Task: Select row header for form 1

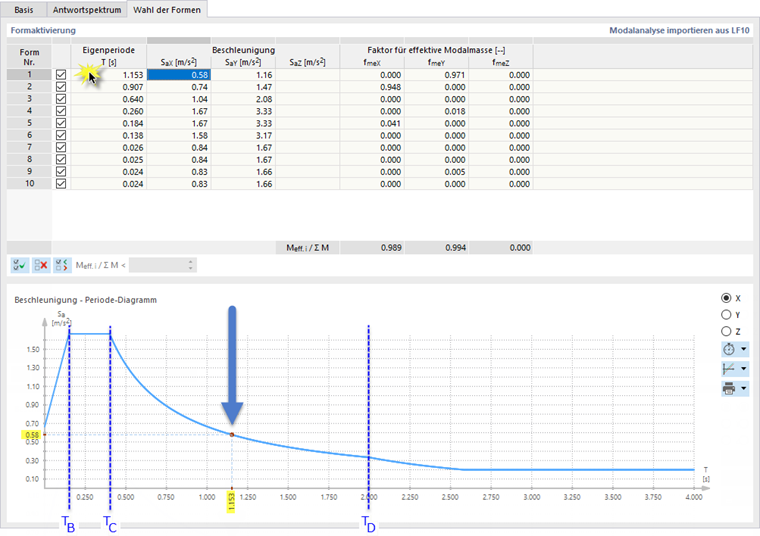Action: (29, 75)
